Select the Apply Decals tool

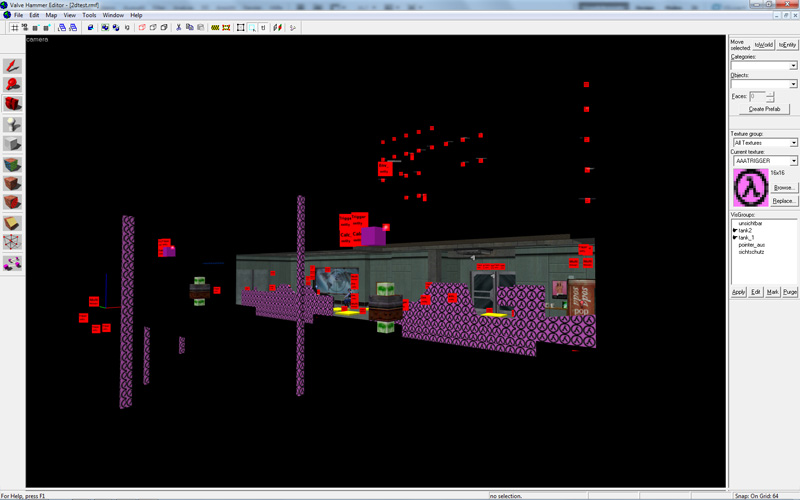click(12, 202)
